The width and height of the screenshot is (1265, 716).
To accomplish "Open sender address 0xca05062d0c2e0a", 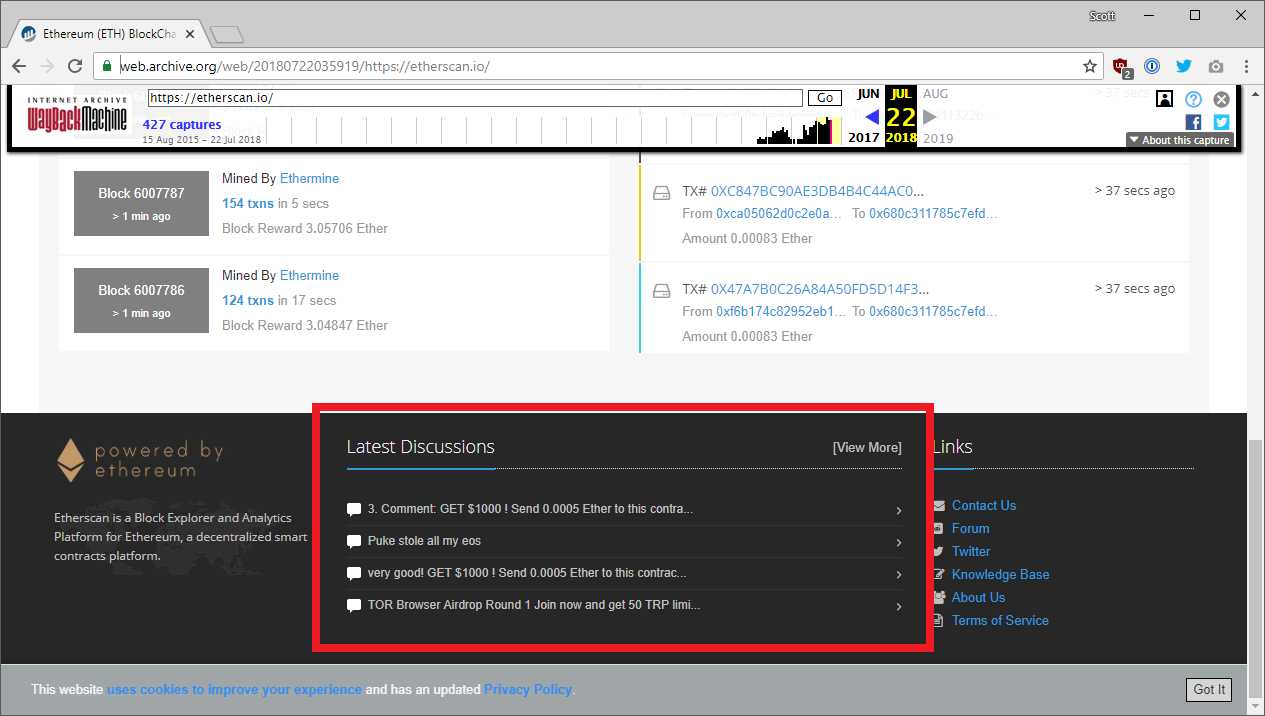I will [x=781, y=214].
